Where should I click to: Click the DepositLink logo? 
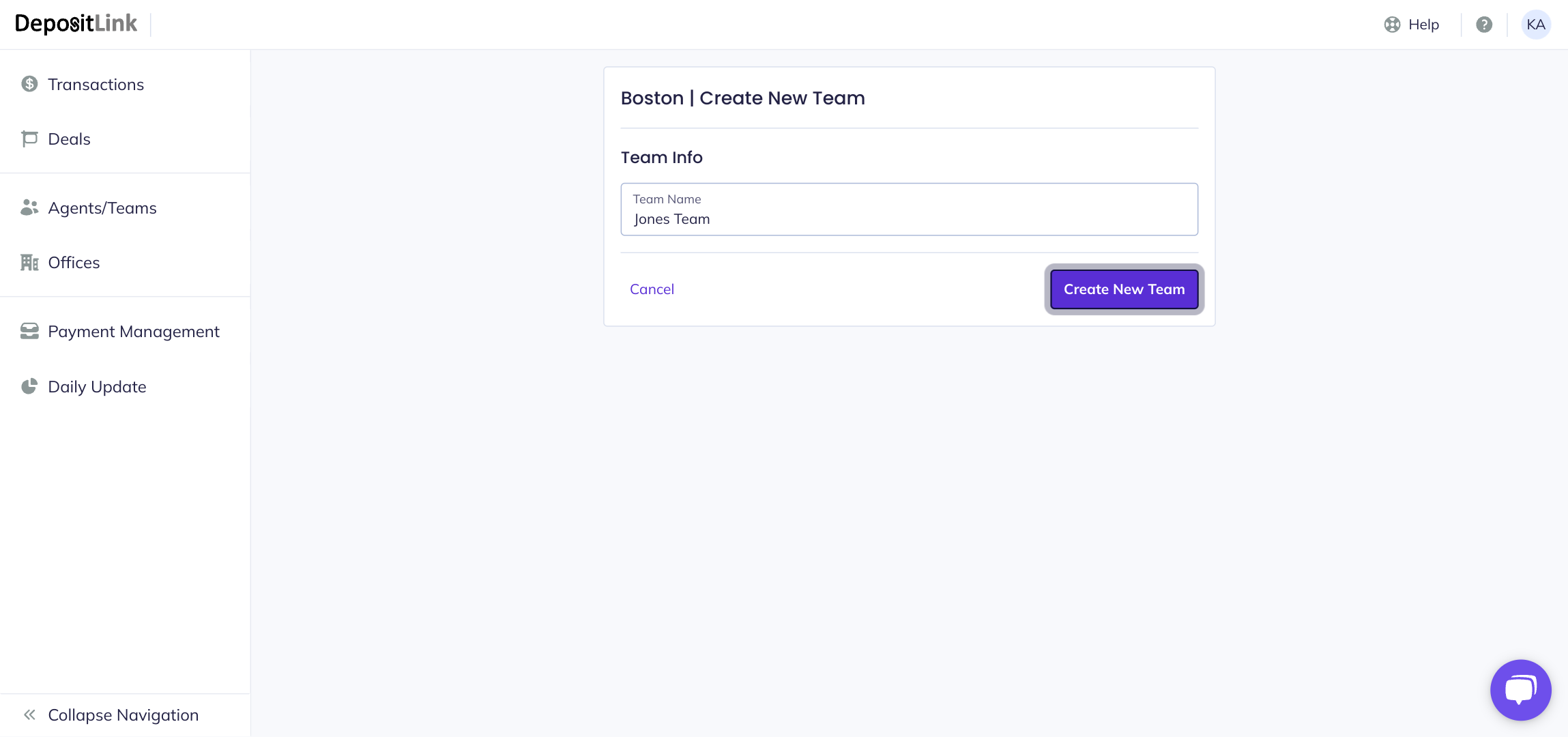tap(76, 24)
